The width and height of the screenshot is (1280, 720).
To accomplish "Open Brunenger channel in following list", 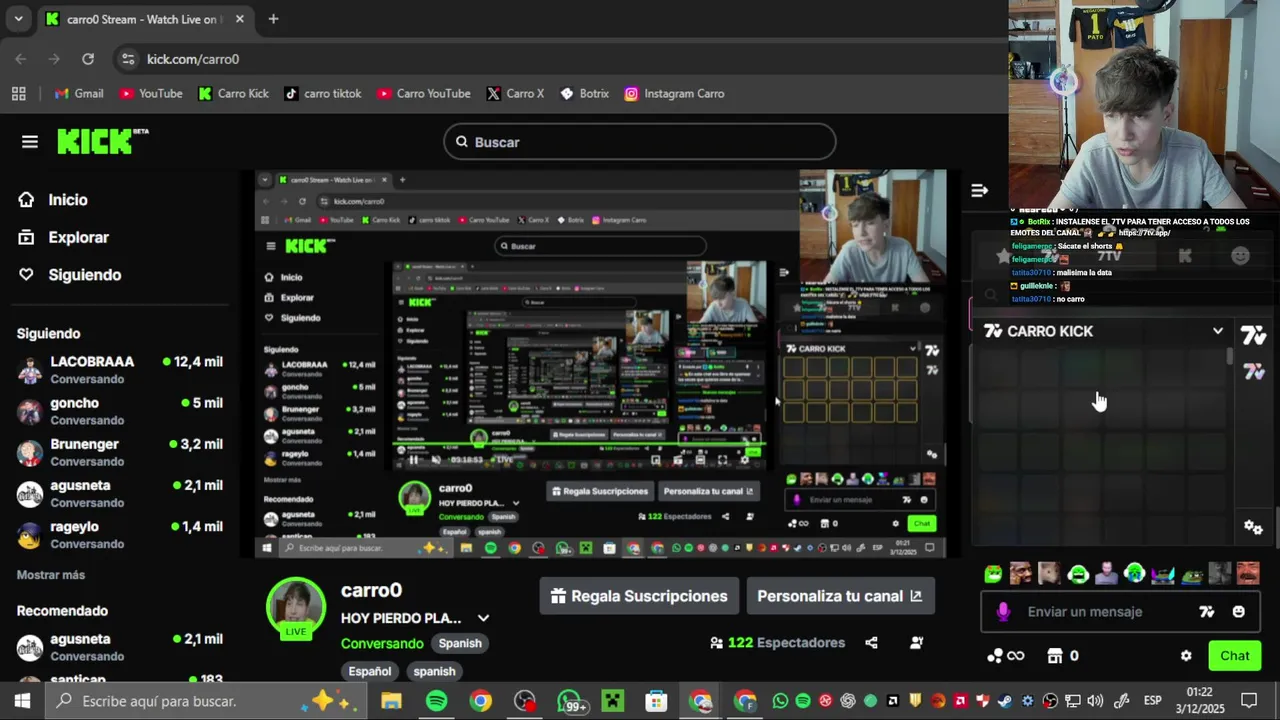I will [x=120, y=452].
